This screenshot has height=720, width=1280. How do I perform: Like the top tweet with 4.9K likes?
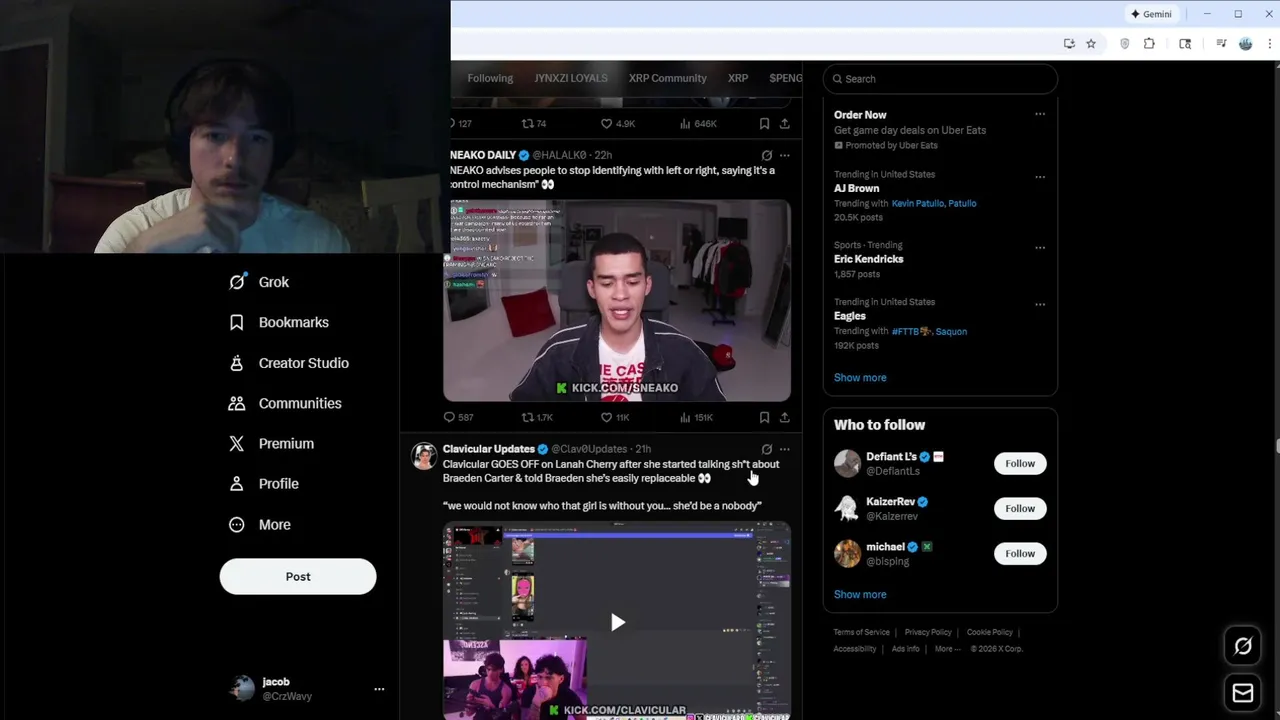click(x=617, y=123)
